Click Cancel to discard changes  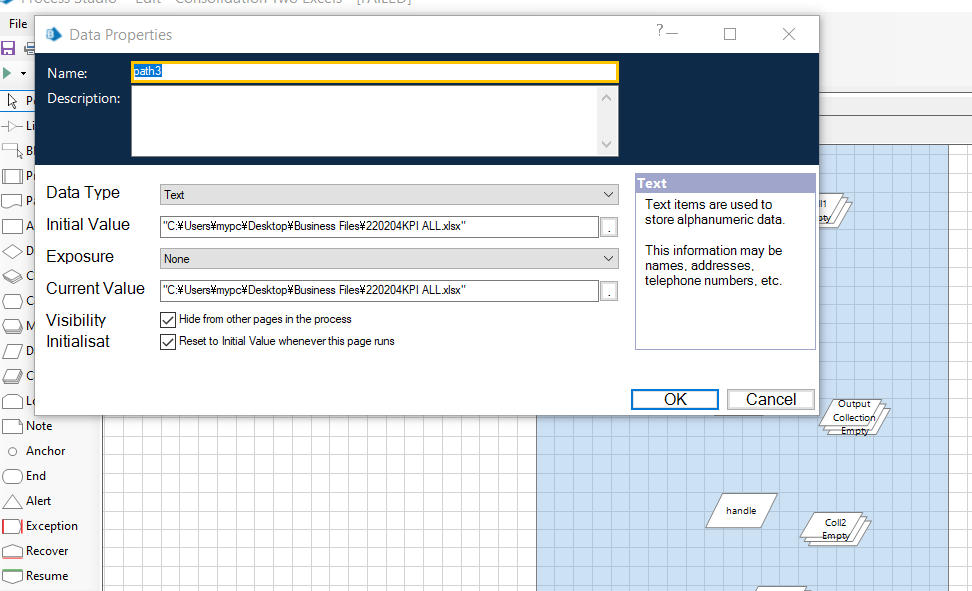[x=771, y=399]
